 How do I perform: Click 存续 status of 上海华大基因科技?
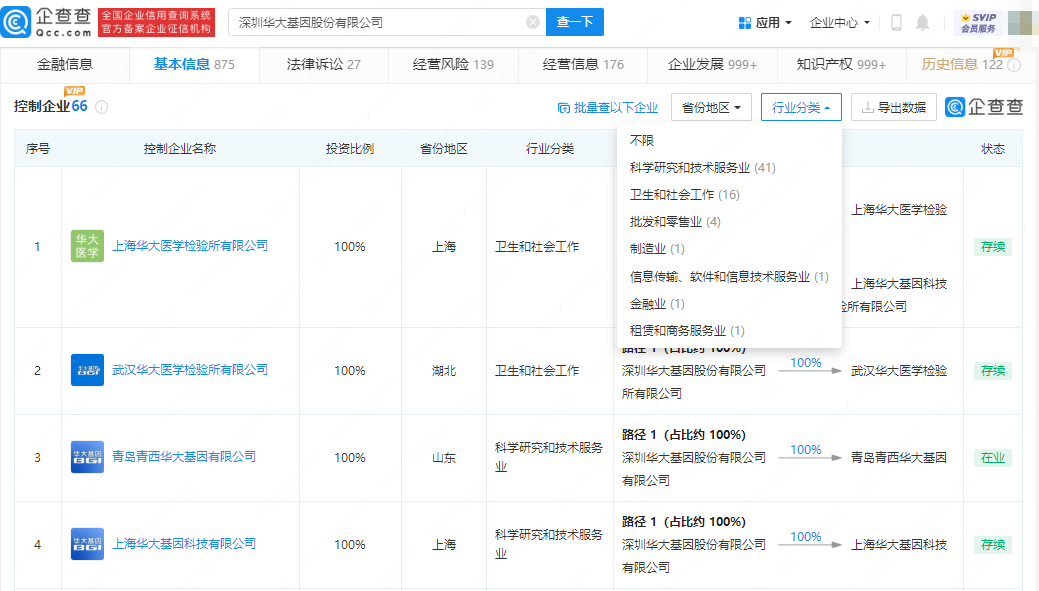pos(993,545)
